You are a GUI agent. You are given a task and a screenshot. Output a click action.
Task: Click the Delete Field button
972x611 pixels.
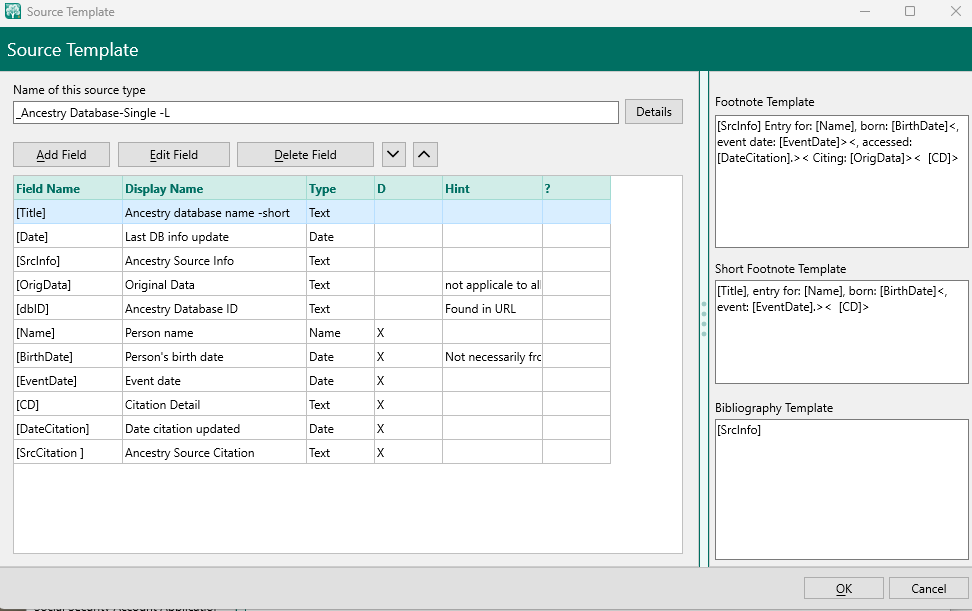(x=305, y=155)
